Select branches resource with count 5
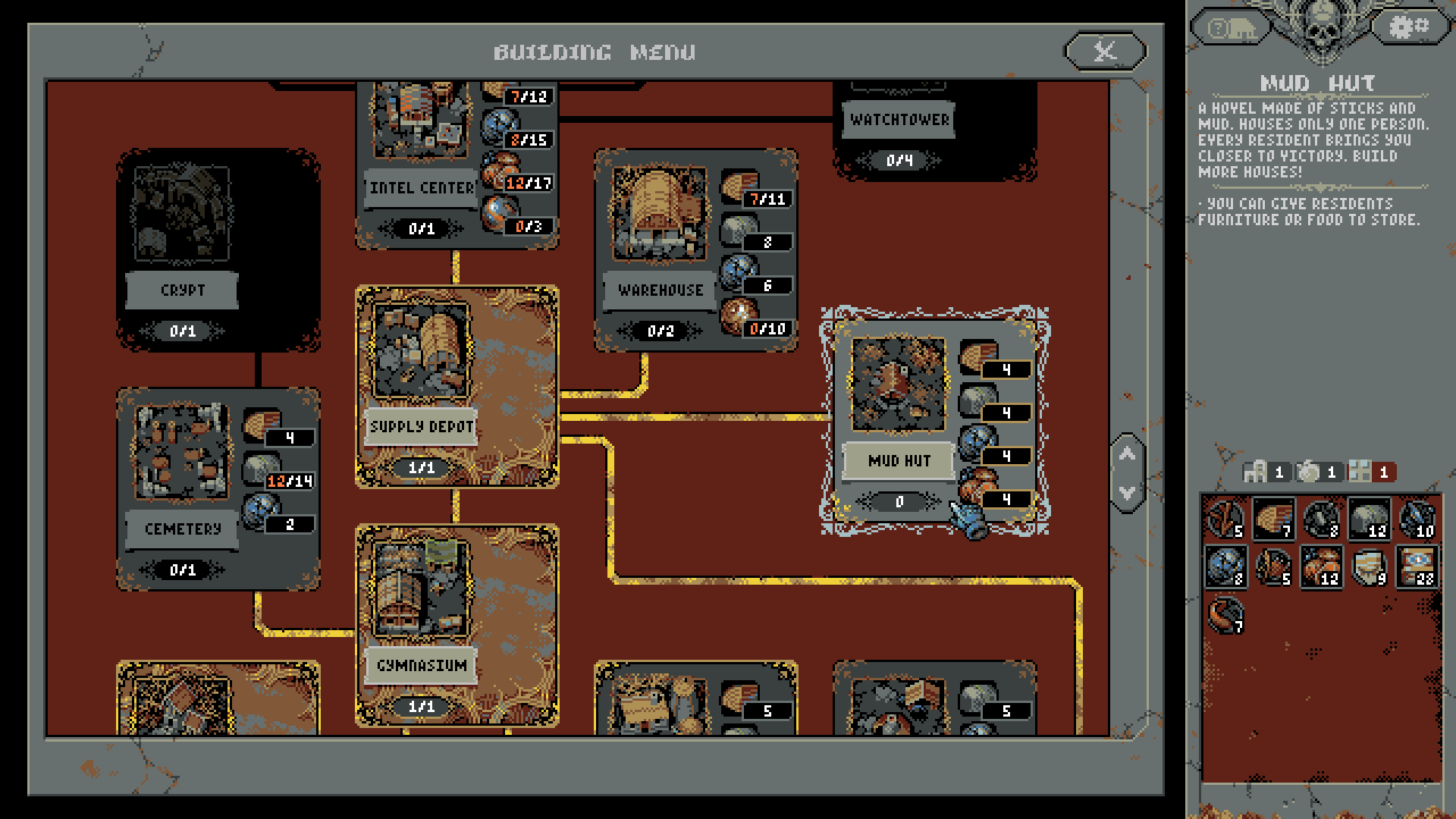The image size is (1456, 819). 1225,520
